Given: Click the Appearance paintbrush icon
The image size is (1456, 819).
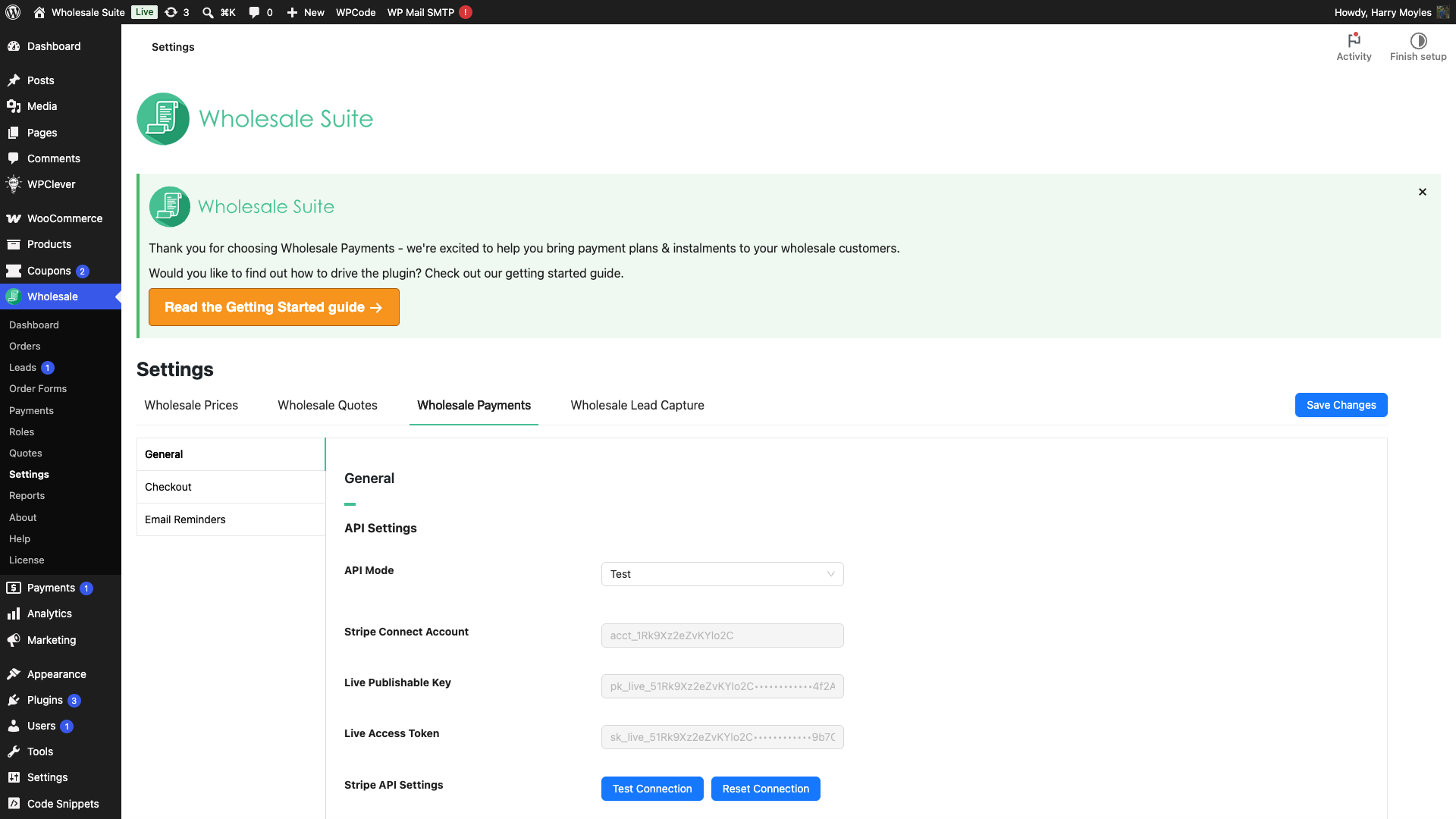Looking at the screenshot, I should click(14, 674).
